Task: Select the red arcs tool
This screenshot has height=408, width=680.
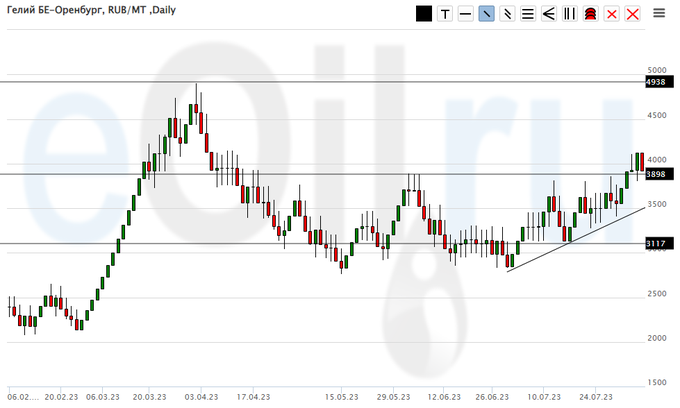Action: tap(590, 14)
